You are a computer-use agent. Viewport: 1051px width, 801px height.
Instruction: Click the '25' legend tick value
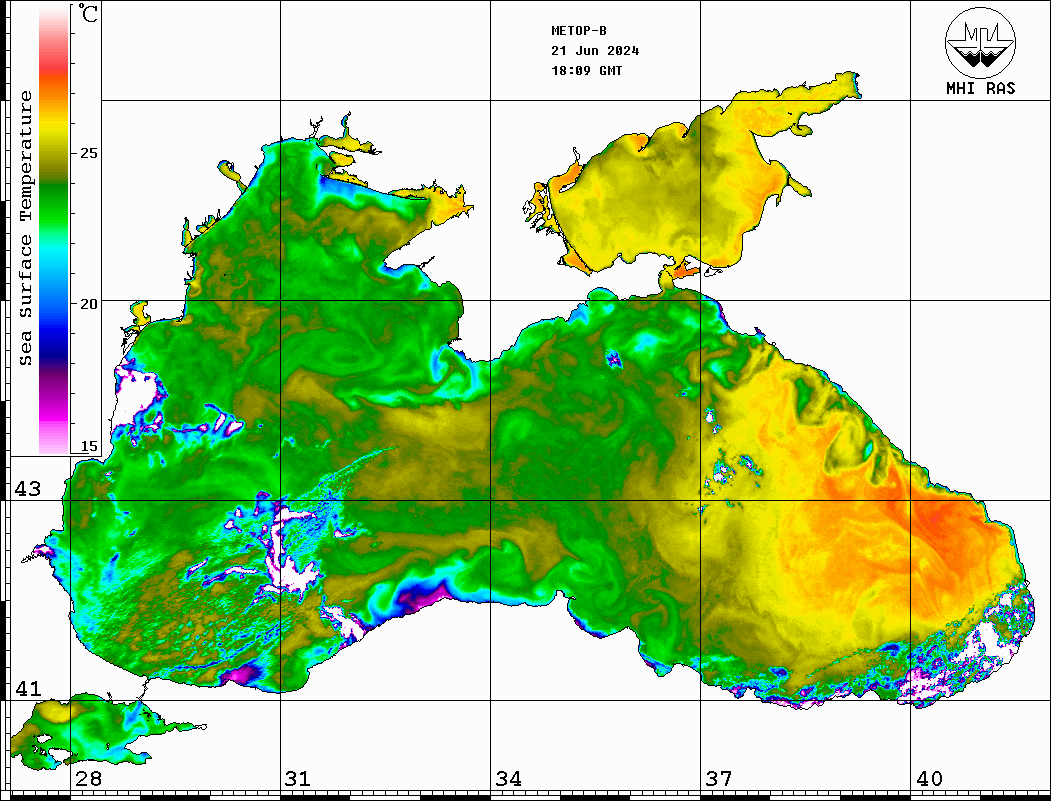coord(88,153)
